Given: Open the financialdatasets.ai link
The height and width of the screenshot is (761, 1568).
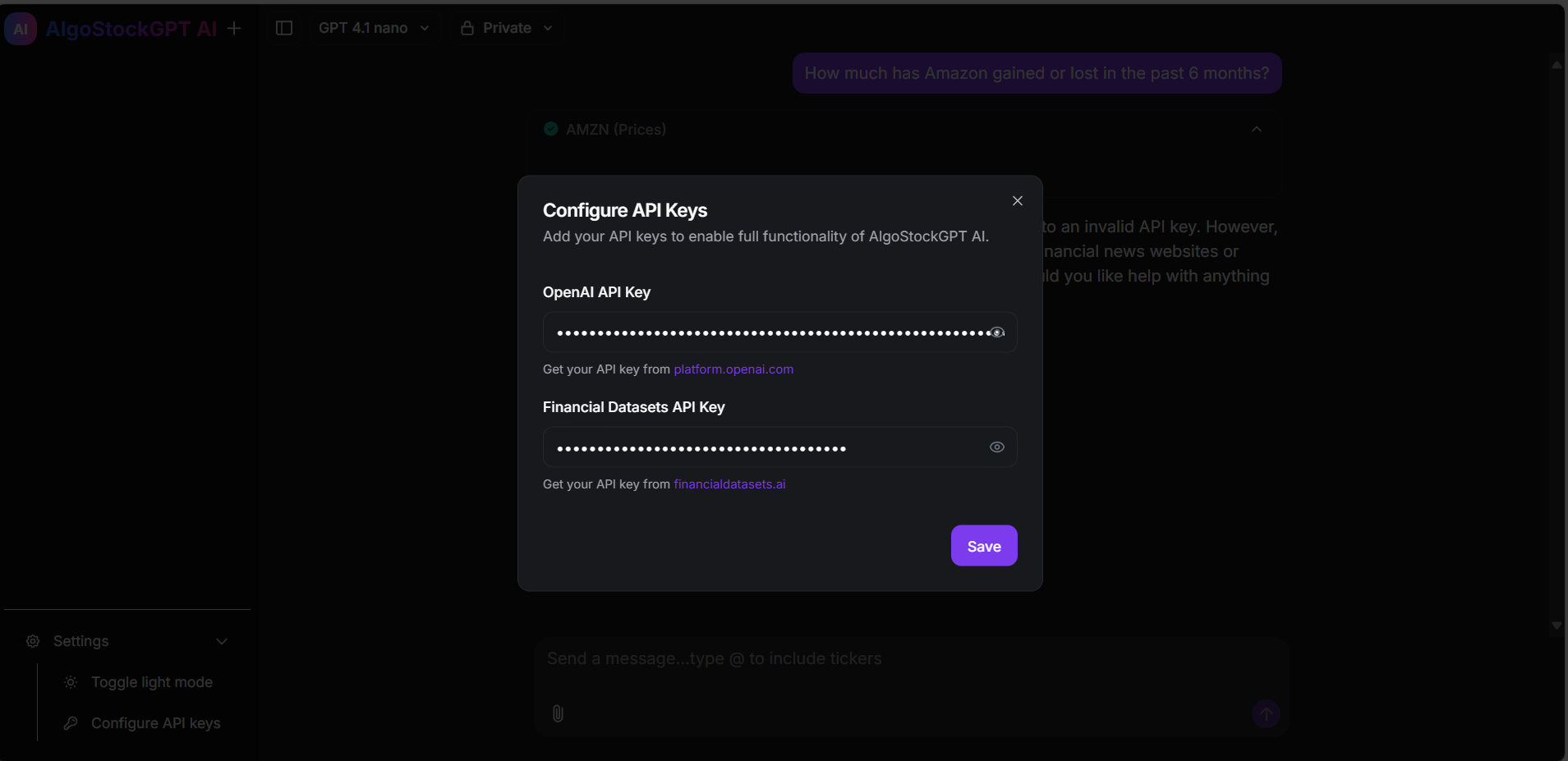Looking at the screenshot, I should pyautogui.click(x=729, y=484).
